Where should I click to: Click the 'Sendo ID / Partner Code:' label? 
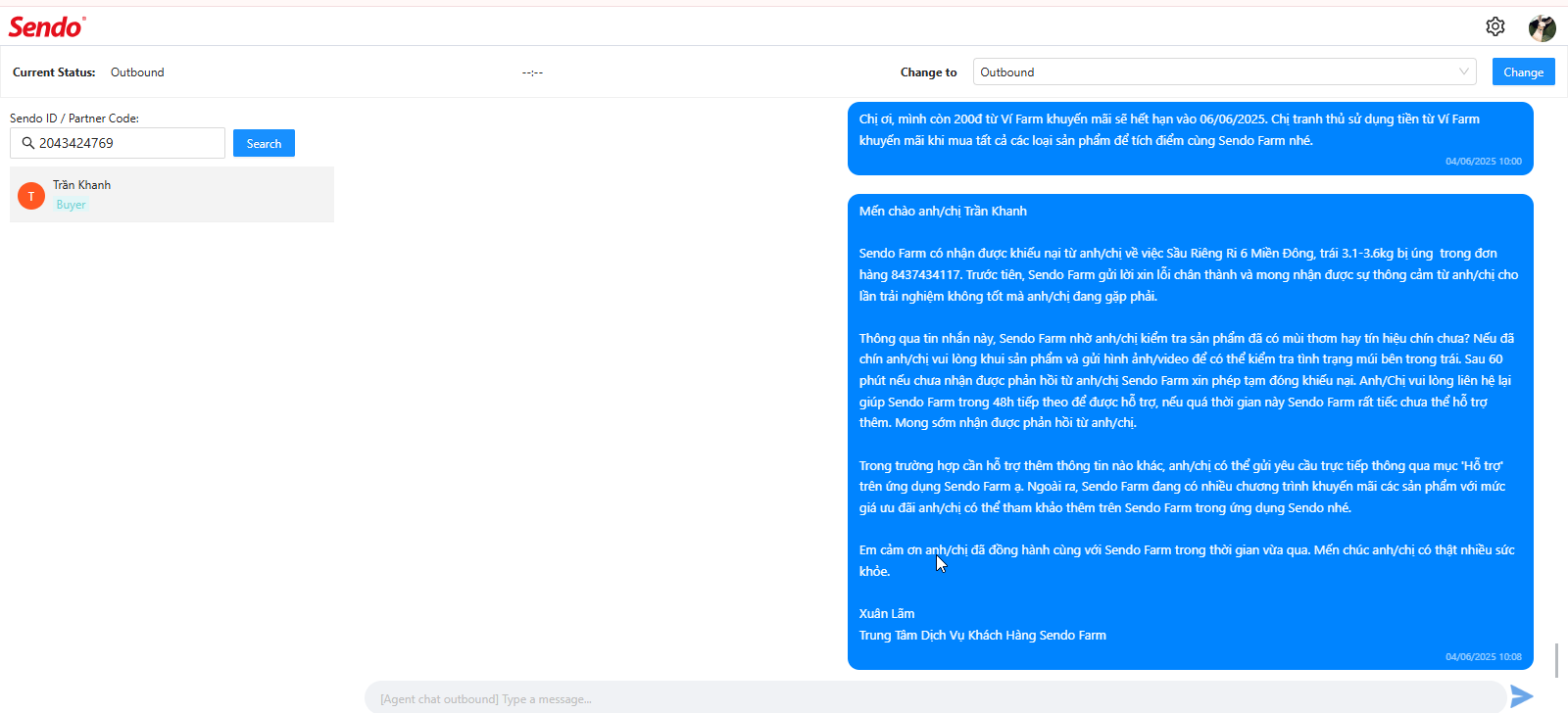point(74,119)
